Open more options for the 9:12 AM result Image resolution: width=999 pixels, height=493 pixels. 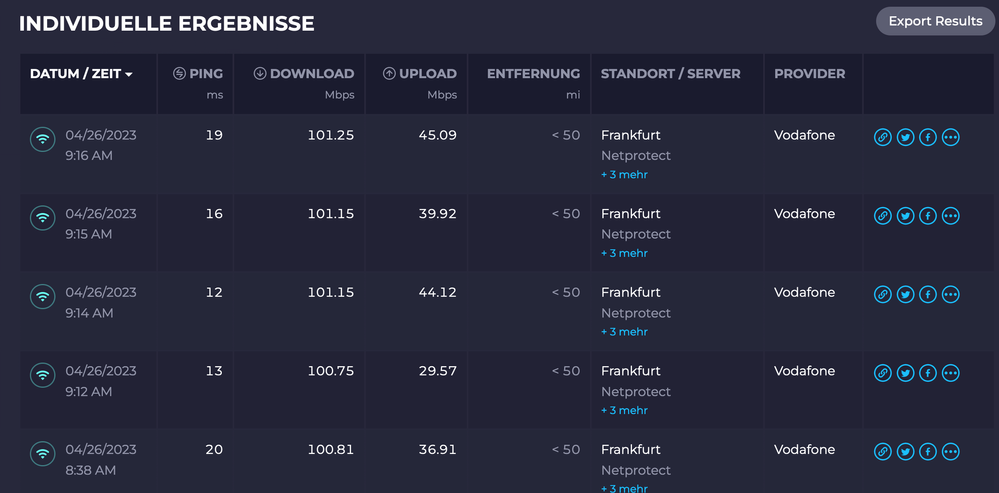pos(951,373)
